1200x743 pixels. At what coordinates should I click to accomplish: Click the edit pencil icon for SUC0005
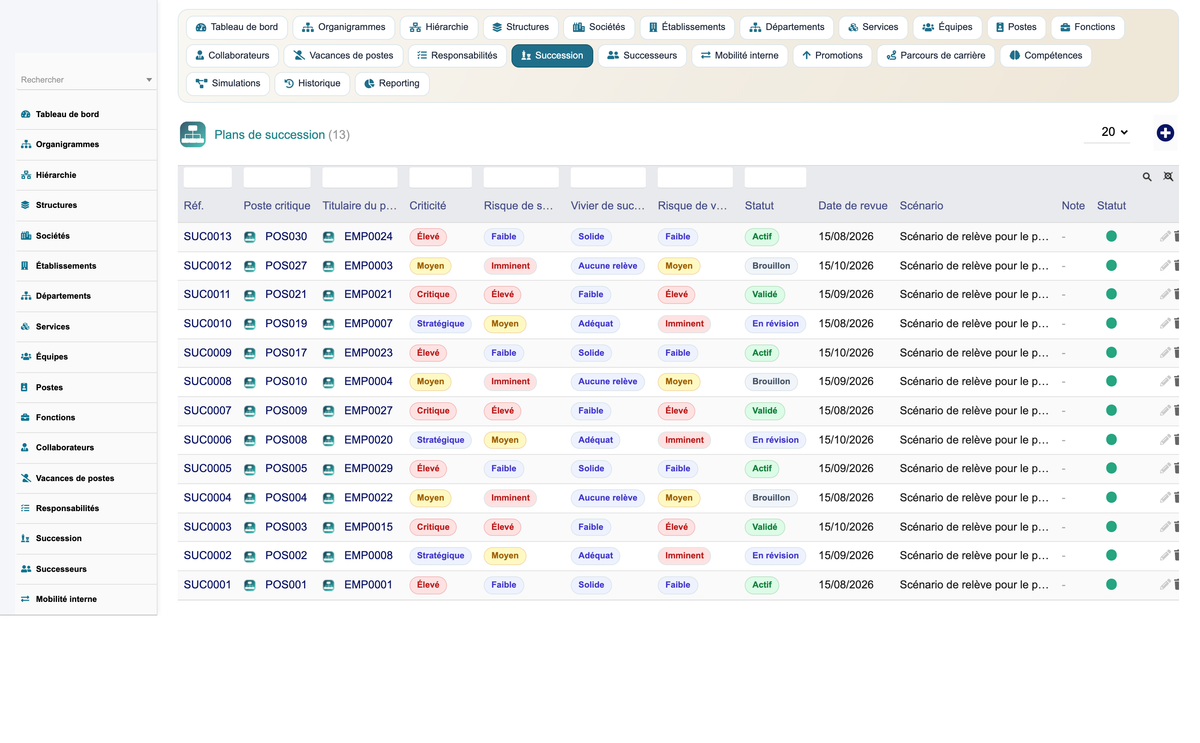1165,469
